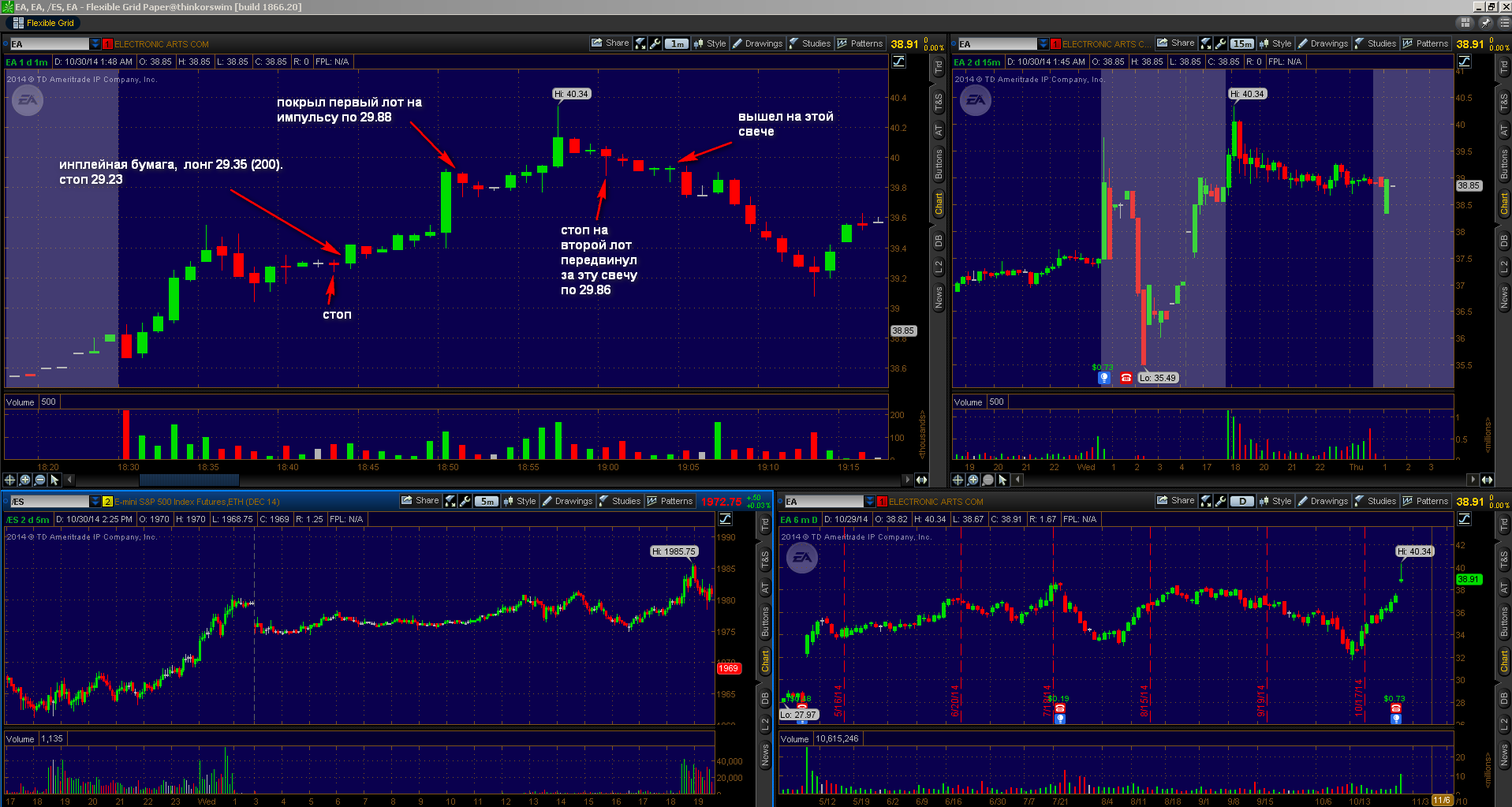The height and width of the screenshot is (807, 1512).
Task: Open AT side tab of the EA 1m chart
Action: click(939, 130)
